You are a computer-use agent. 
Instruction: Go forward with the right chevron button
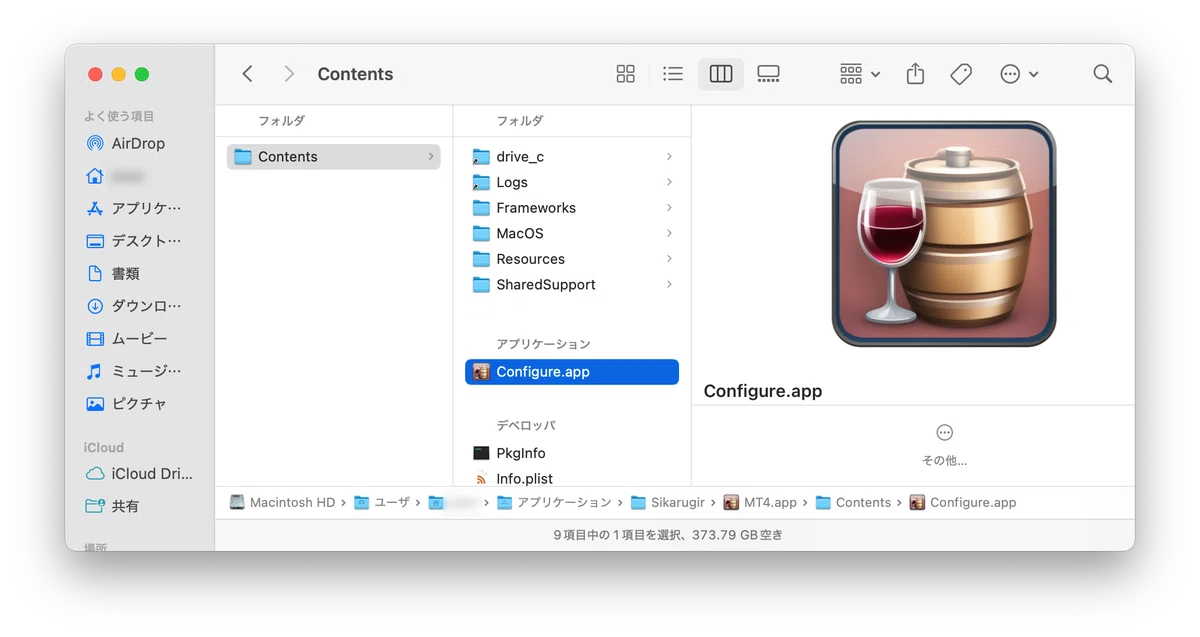coord(289,74)
